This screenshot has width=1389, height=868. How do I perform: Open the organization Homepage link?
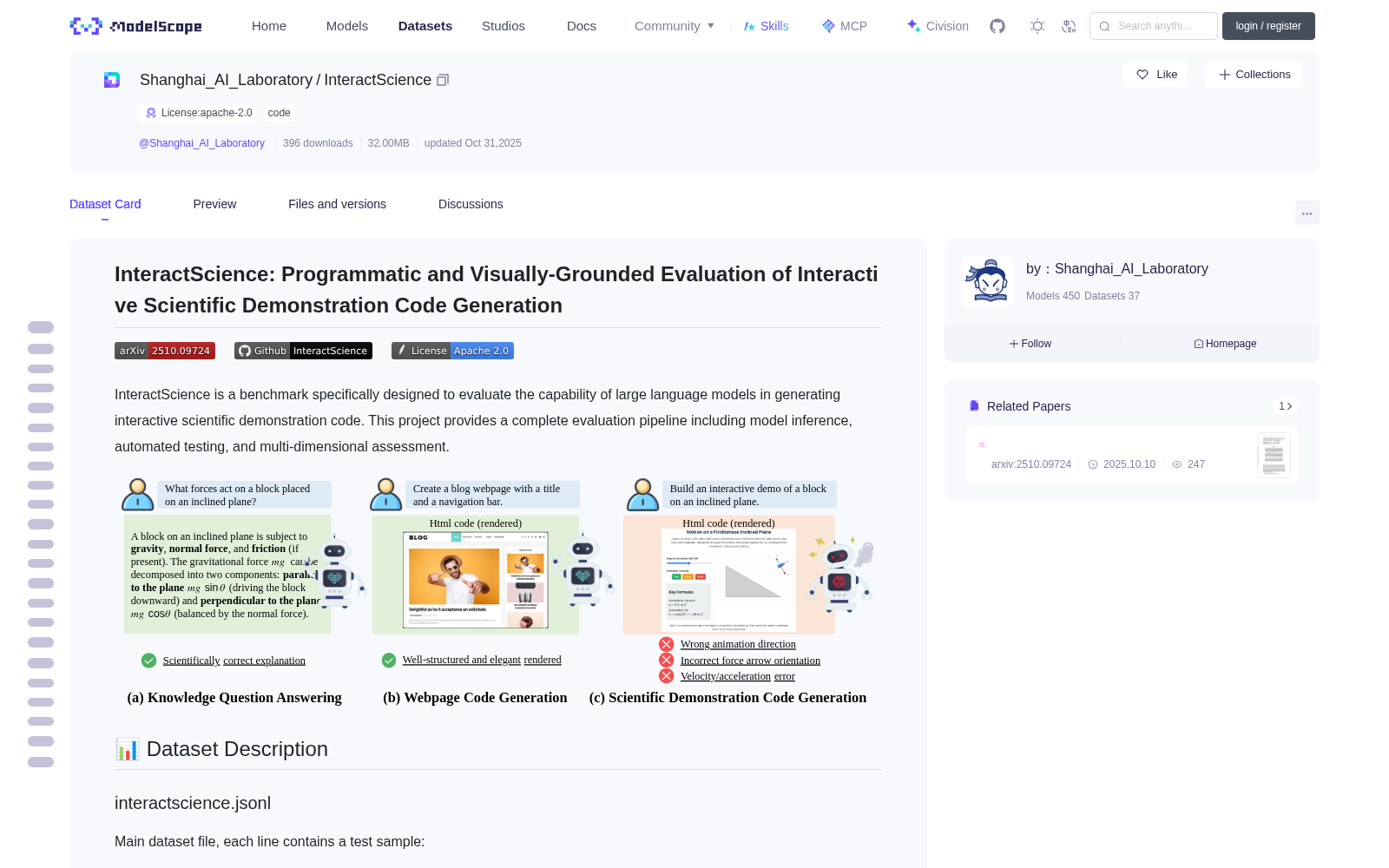1225,344
